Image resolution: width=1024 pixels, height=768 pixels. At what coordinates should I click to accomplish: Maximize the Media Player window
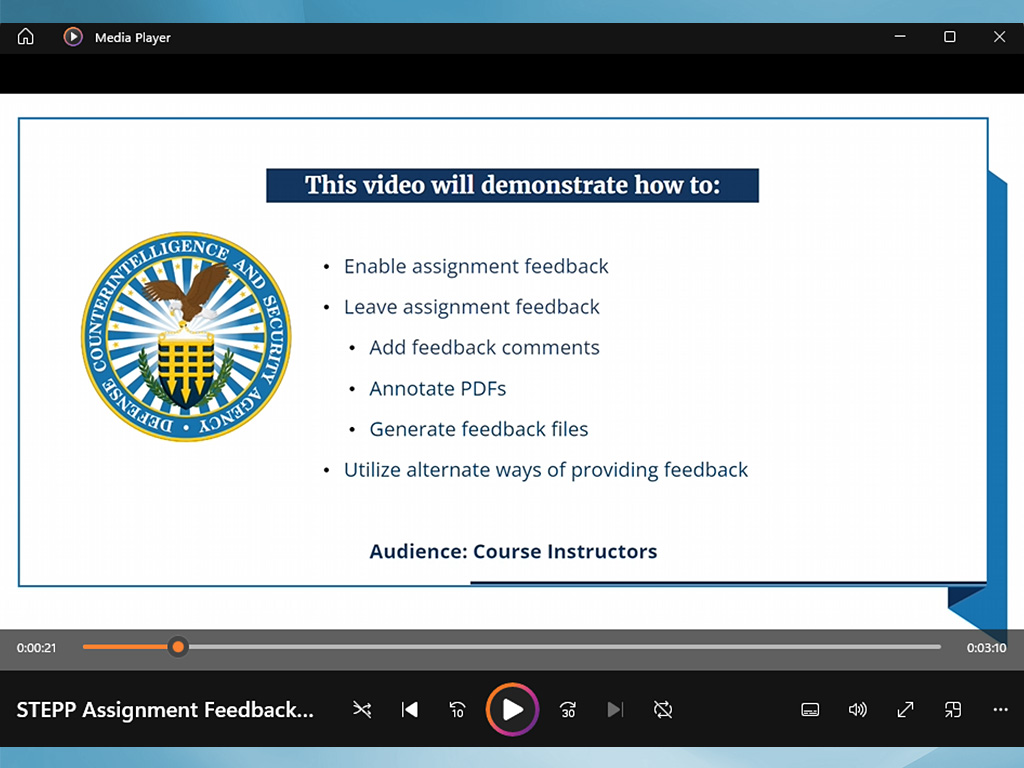click(950, 37)
